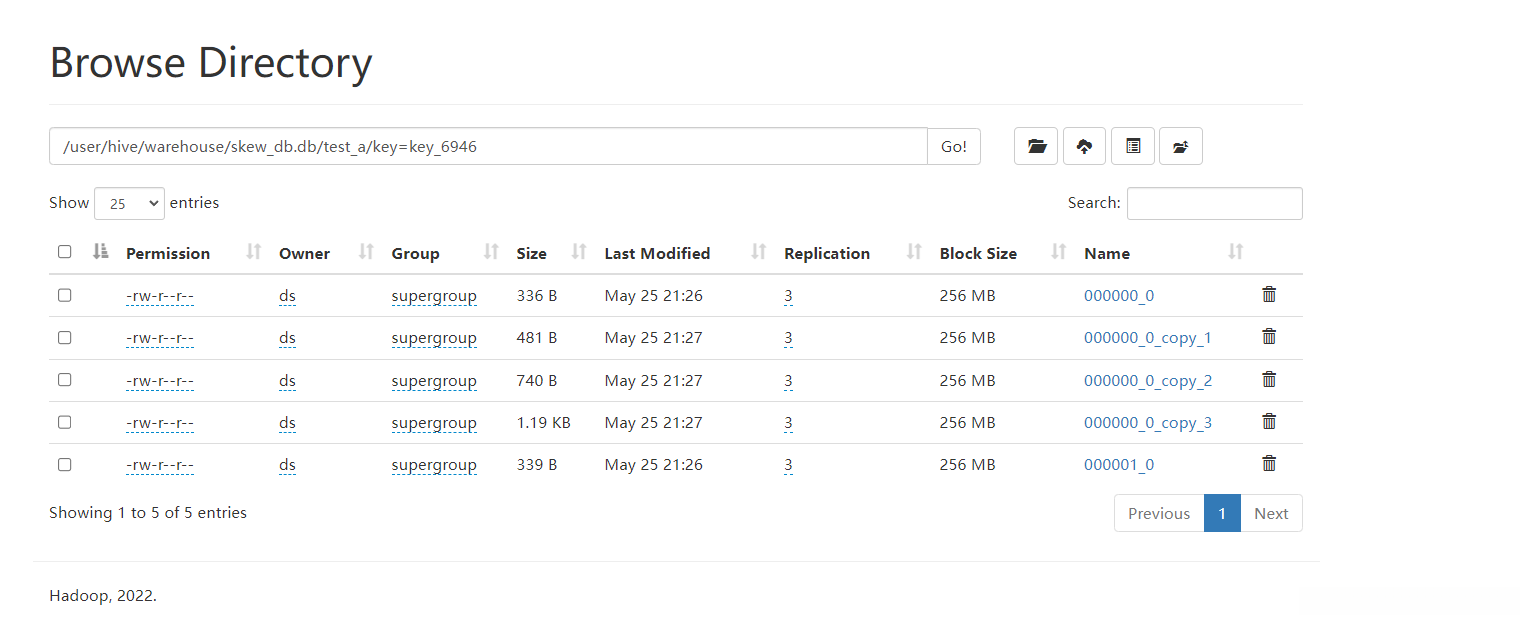Open the Show entries count dropdown

(129, 203)
